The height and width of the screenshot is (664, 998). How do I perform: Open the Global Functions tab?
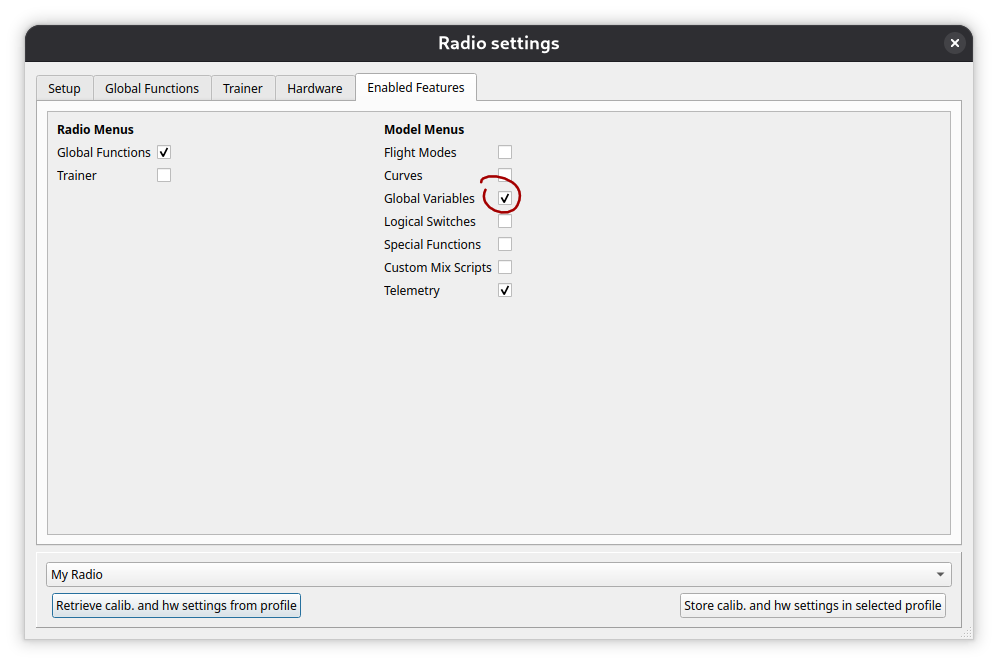coord(152,88)
